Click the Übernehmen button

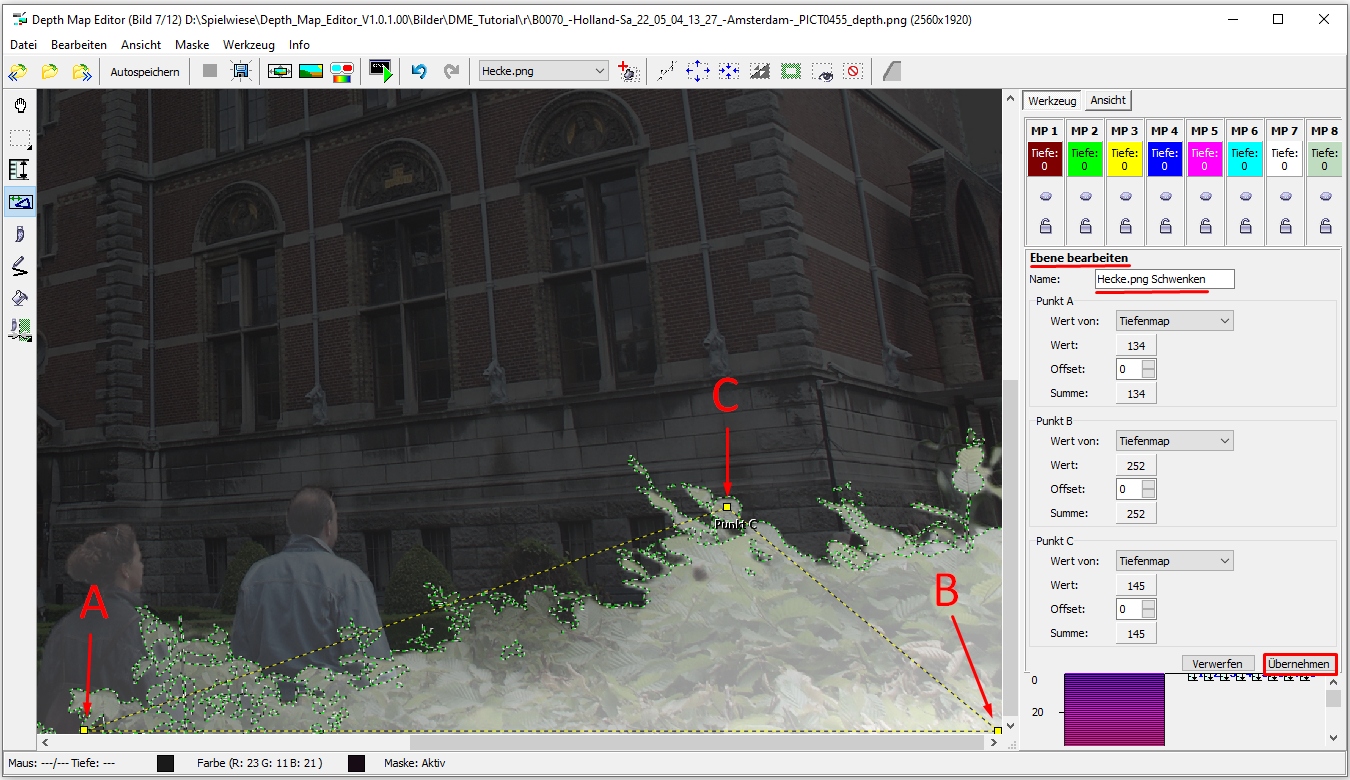[x=1299, y=664]
